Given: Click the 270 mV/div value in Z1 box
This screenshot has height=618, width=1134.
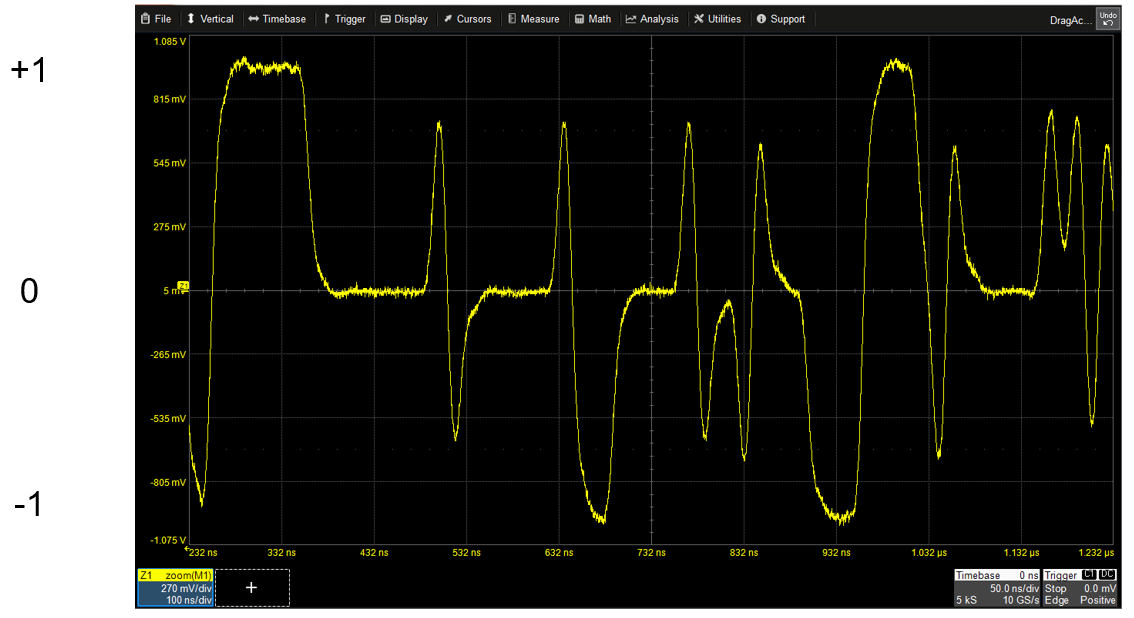Looking at the screenshot, I should click(186, 588).
